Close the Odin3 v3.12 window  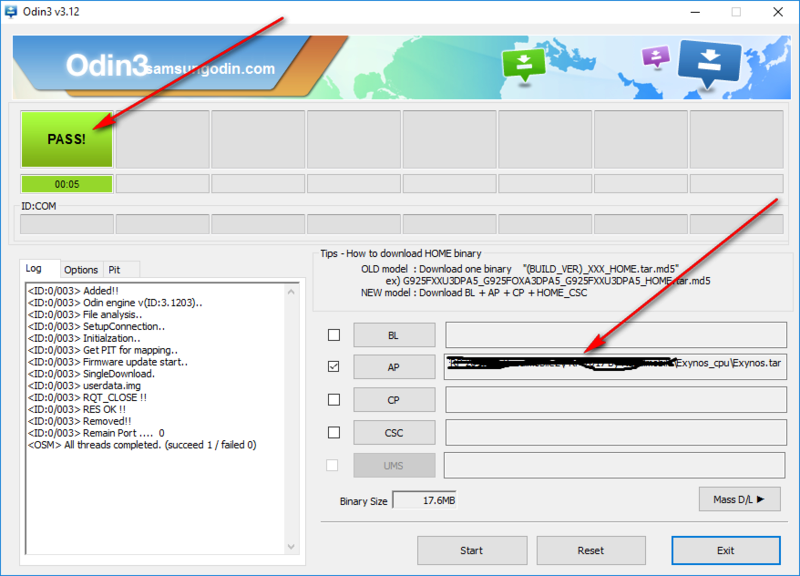click(778, 12)
